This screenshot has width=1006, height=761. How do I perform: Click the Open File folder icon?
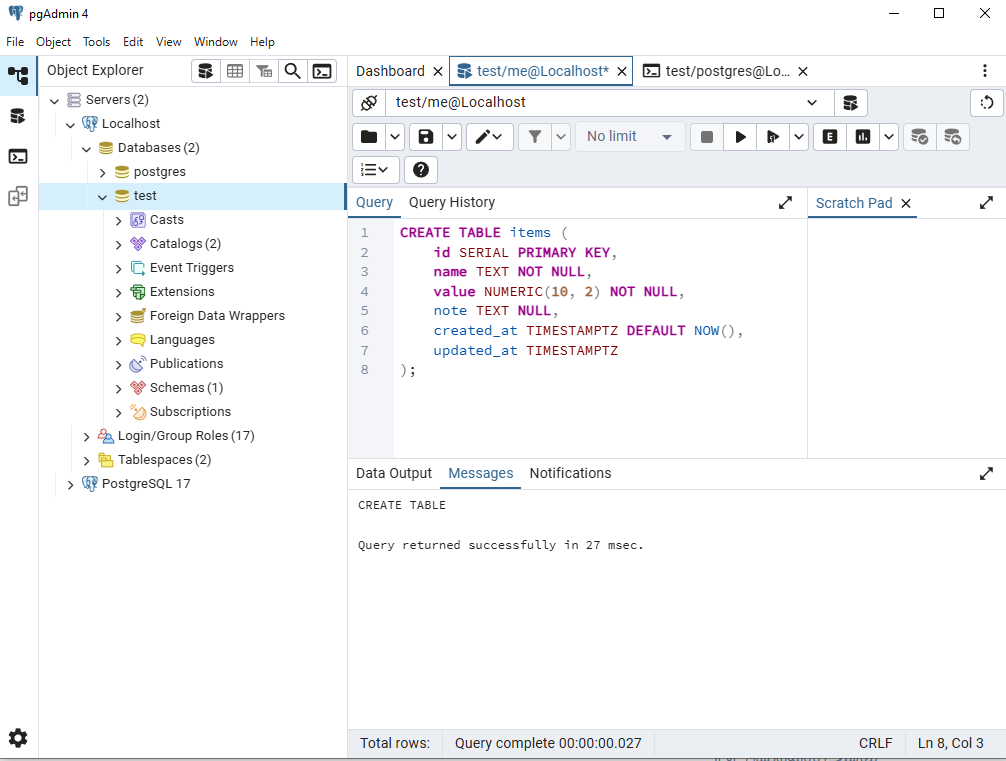(369, 137)
